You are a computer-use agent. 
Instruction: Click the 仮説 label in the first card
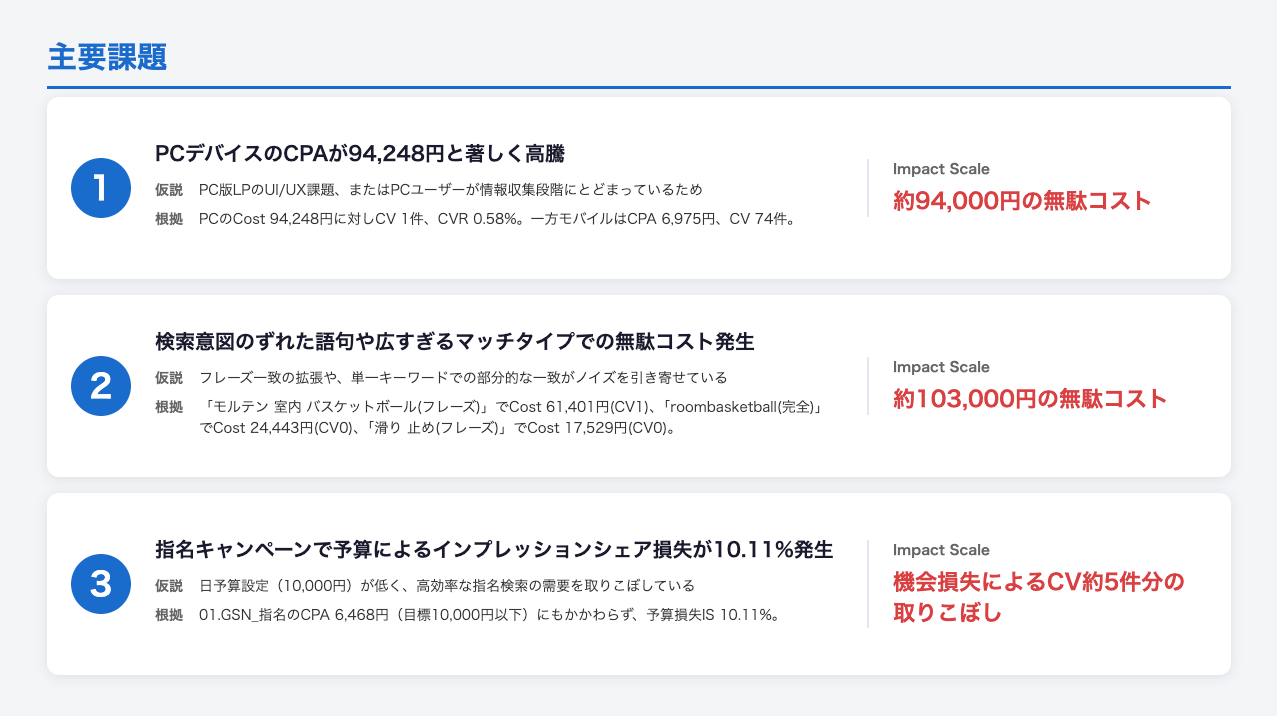point(169,190)
